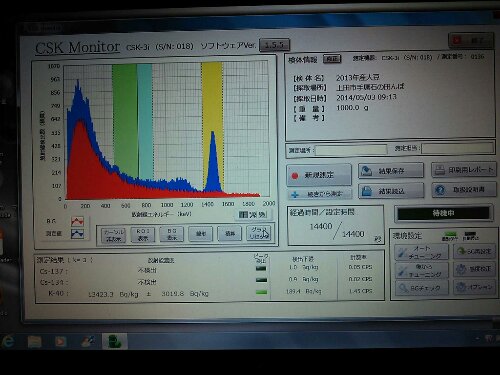The image size is (500, 375).
Task: Toggle the ROI 表示 display button
Action: coord(143,234)
